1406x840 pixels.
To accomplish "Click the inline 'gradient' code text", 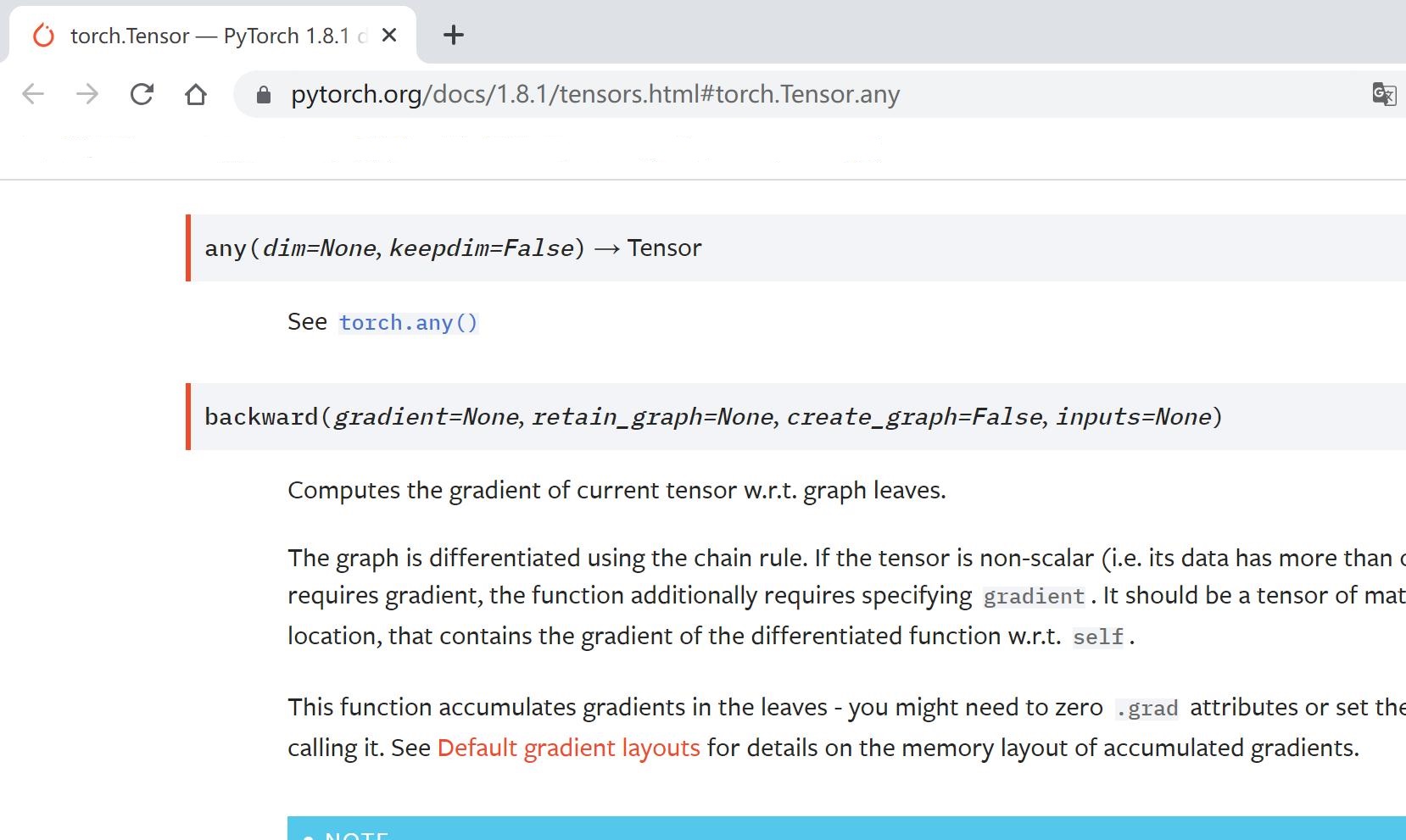I will coord(1034,597).
